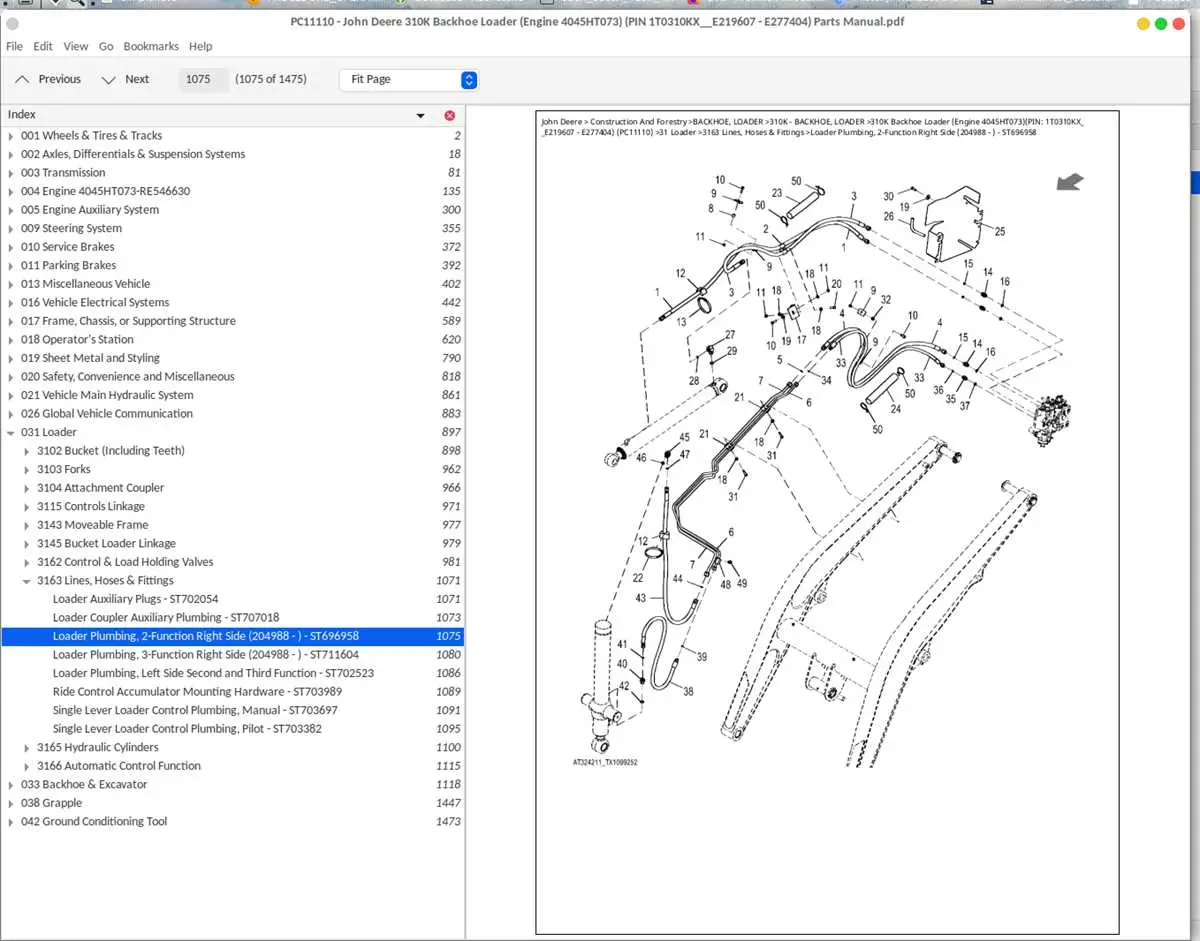Select 026 Global Vehicle Communication
Image resolution: width=1200 pixels, height=941 pixels.
click(x=232, y=414)
